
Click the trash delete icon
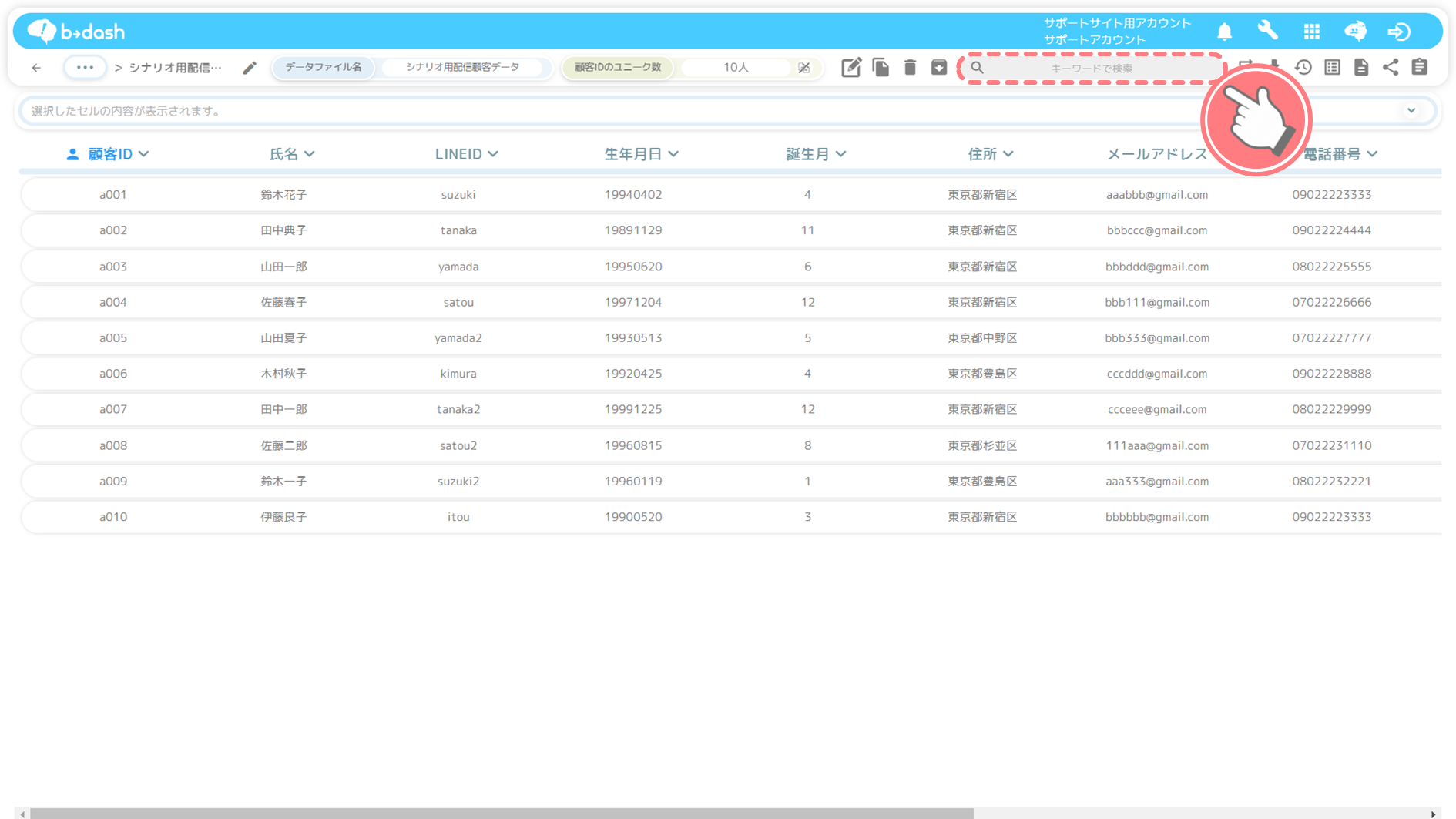click(910, 68)
